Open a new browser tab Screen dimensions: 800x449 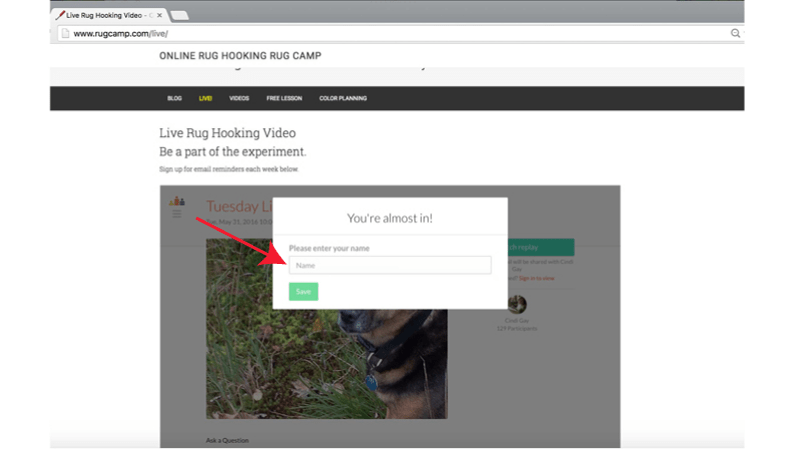click(x=180, y=16)
